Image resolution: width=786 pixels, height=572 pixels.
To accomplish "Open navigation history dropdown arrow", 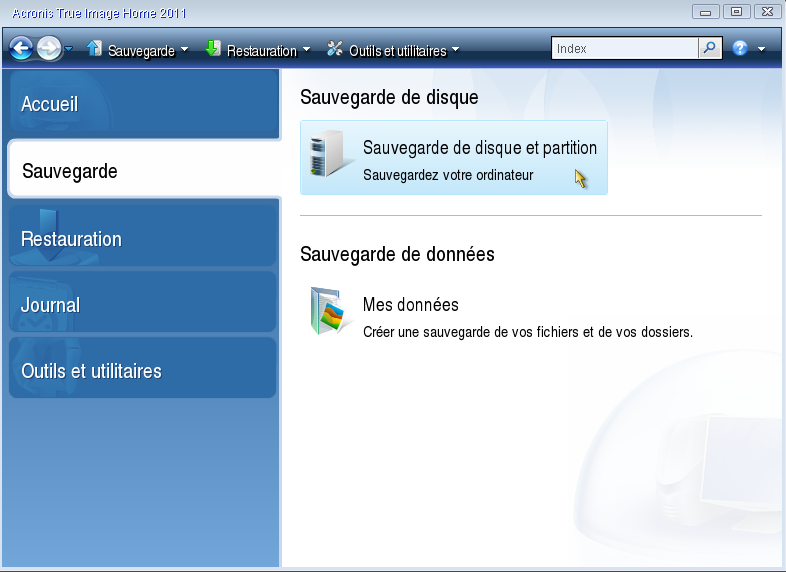I will [69, 49].
